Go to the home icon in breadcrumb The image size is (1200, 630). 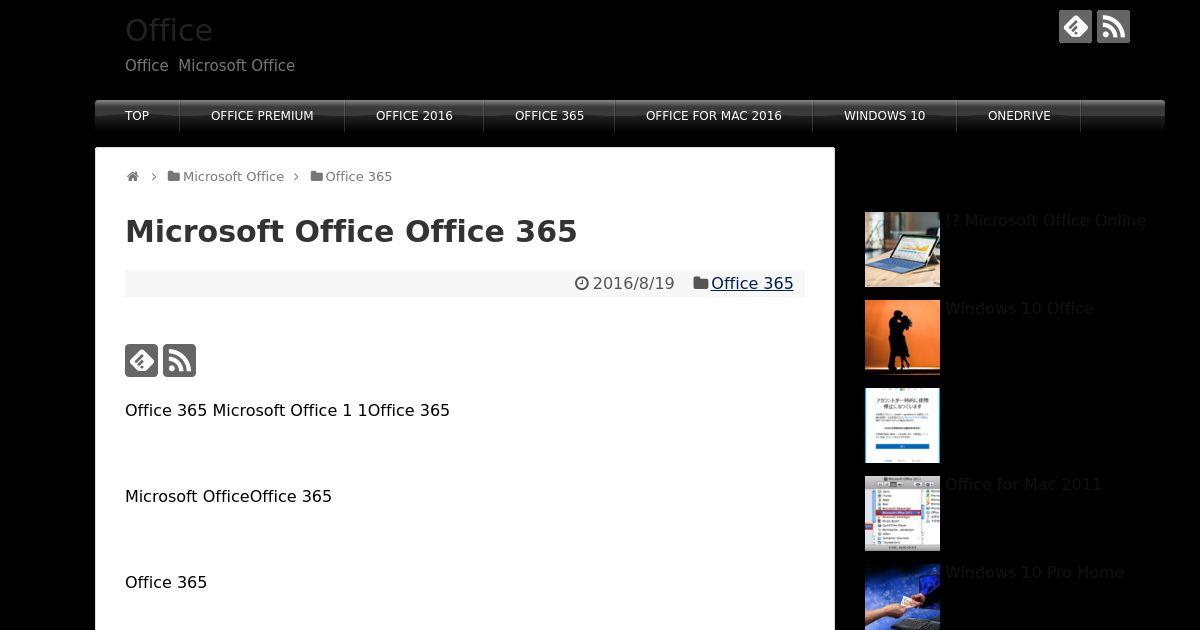pos(133,176)
